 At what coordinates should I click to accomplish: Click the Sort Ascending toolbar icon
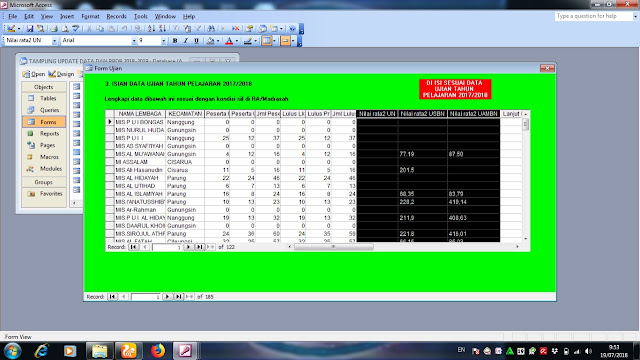(151, 29)
